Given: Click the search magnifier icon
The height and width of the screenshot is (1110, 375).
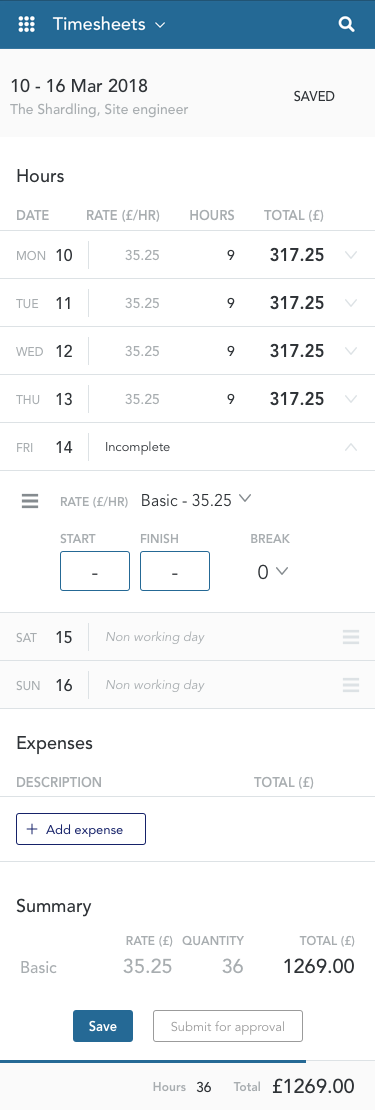Looking at the screenshot, I should click(x=347, y=25).
